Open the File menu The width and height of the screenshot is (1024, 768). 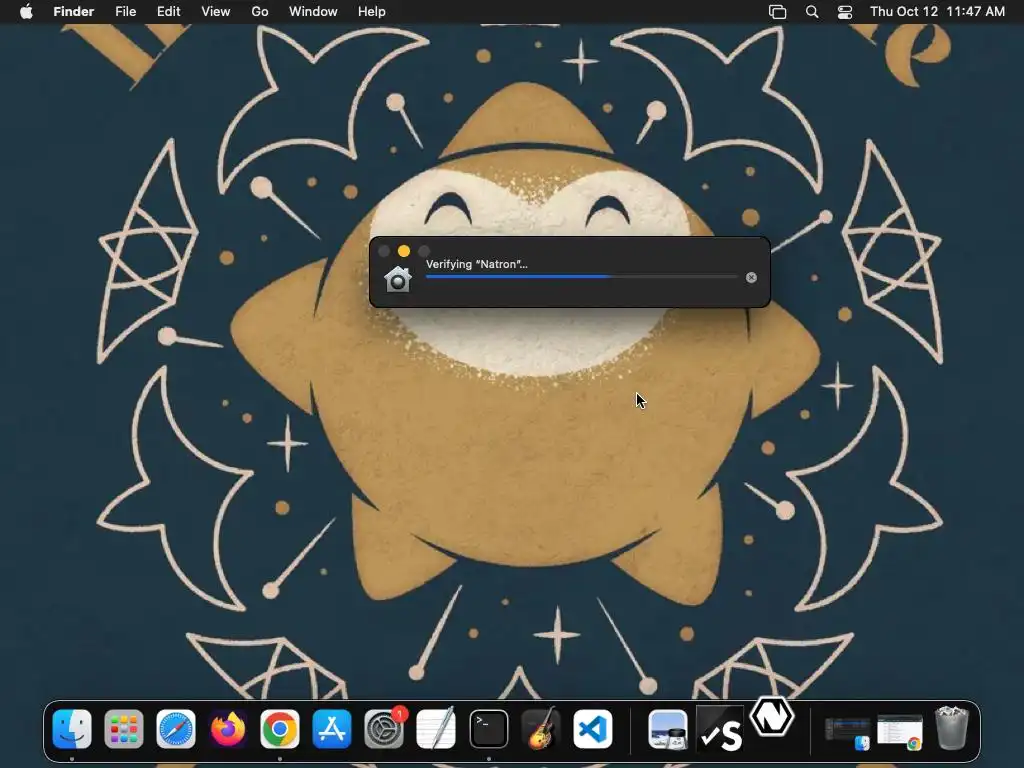pos(125,12)
